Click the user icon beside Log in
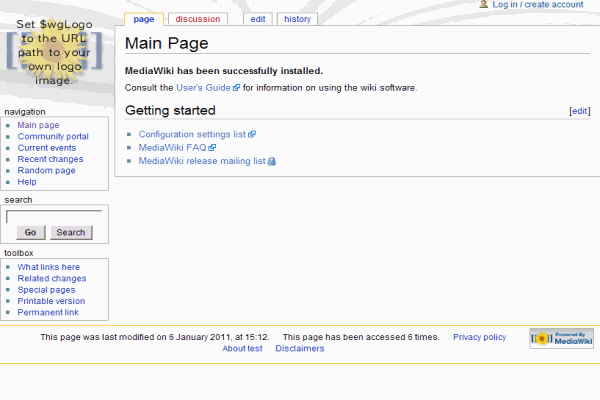This screenshot has width=600, height=400. click(x=484, y=5)
